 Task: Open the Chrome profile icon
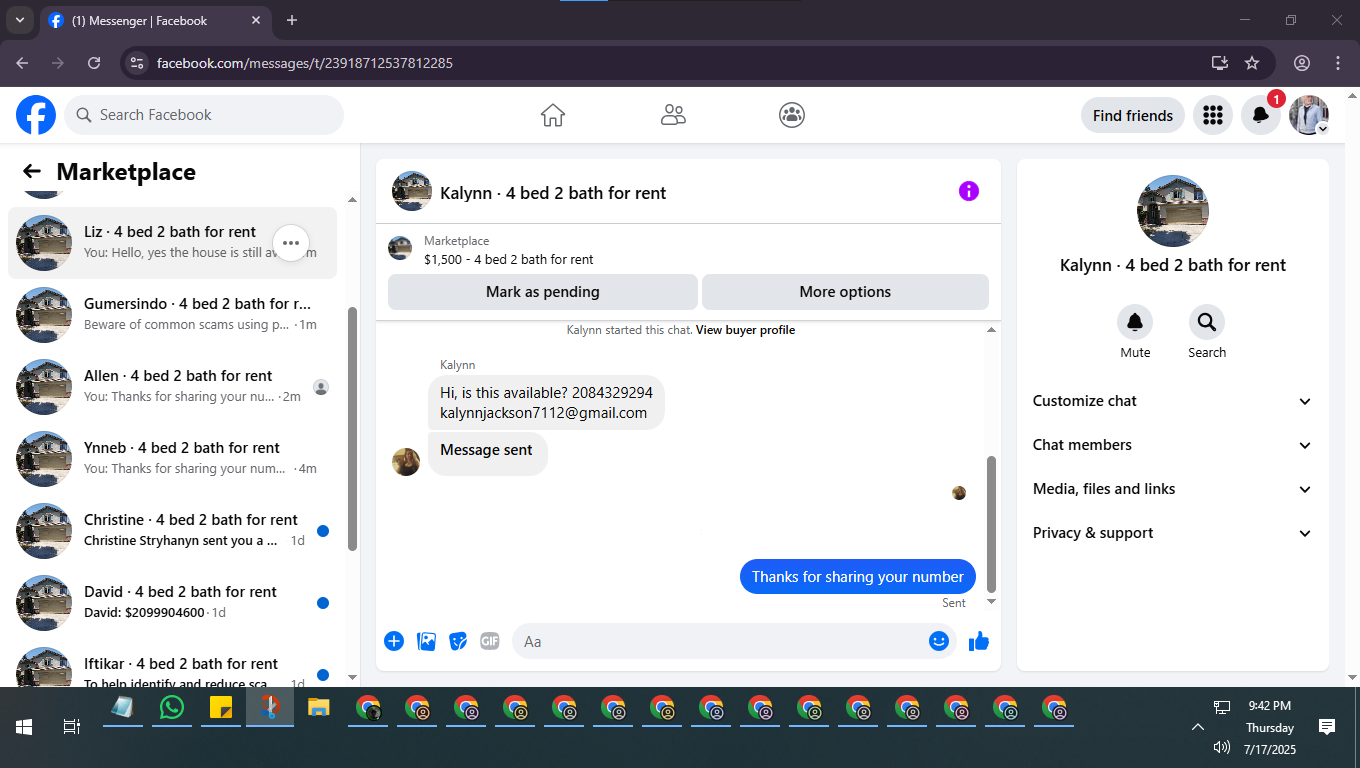(x=1302, y=63)
